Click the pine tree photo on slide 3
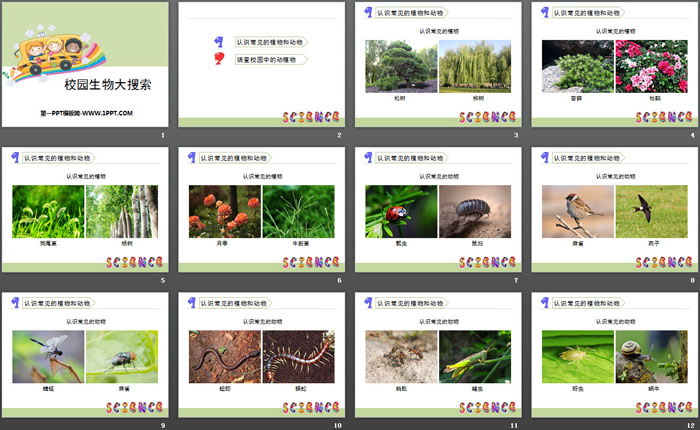 point(401,67)
